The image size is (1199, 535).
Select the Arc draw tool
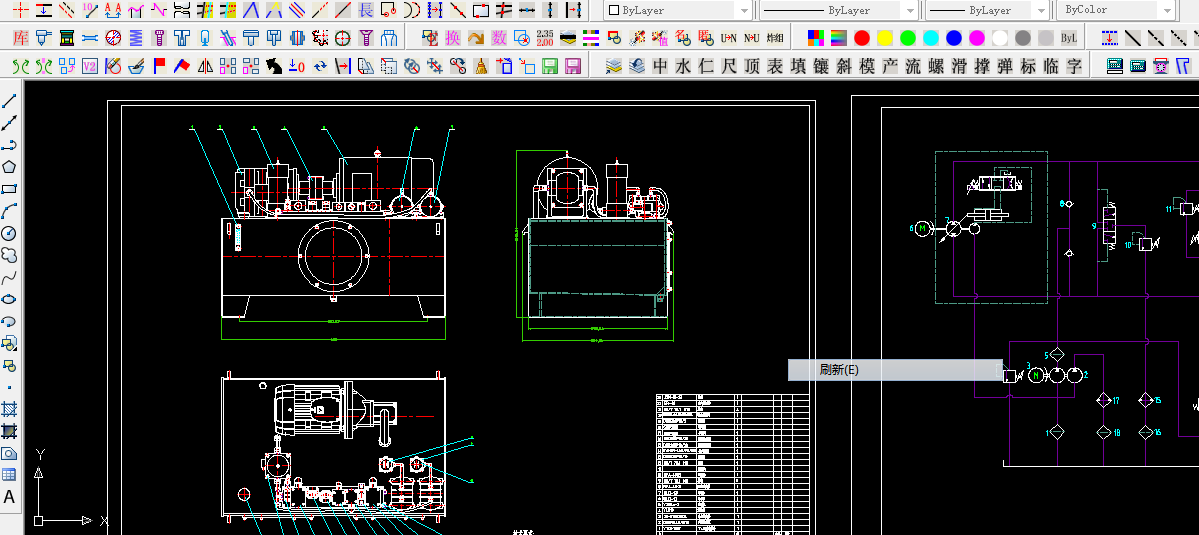[9, 212]
